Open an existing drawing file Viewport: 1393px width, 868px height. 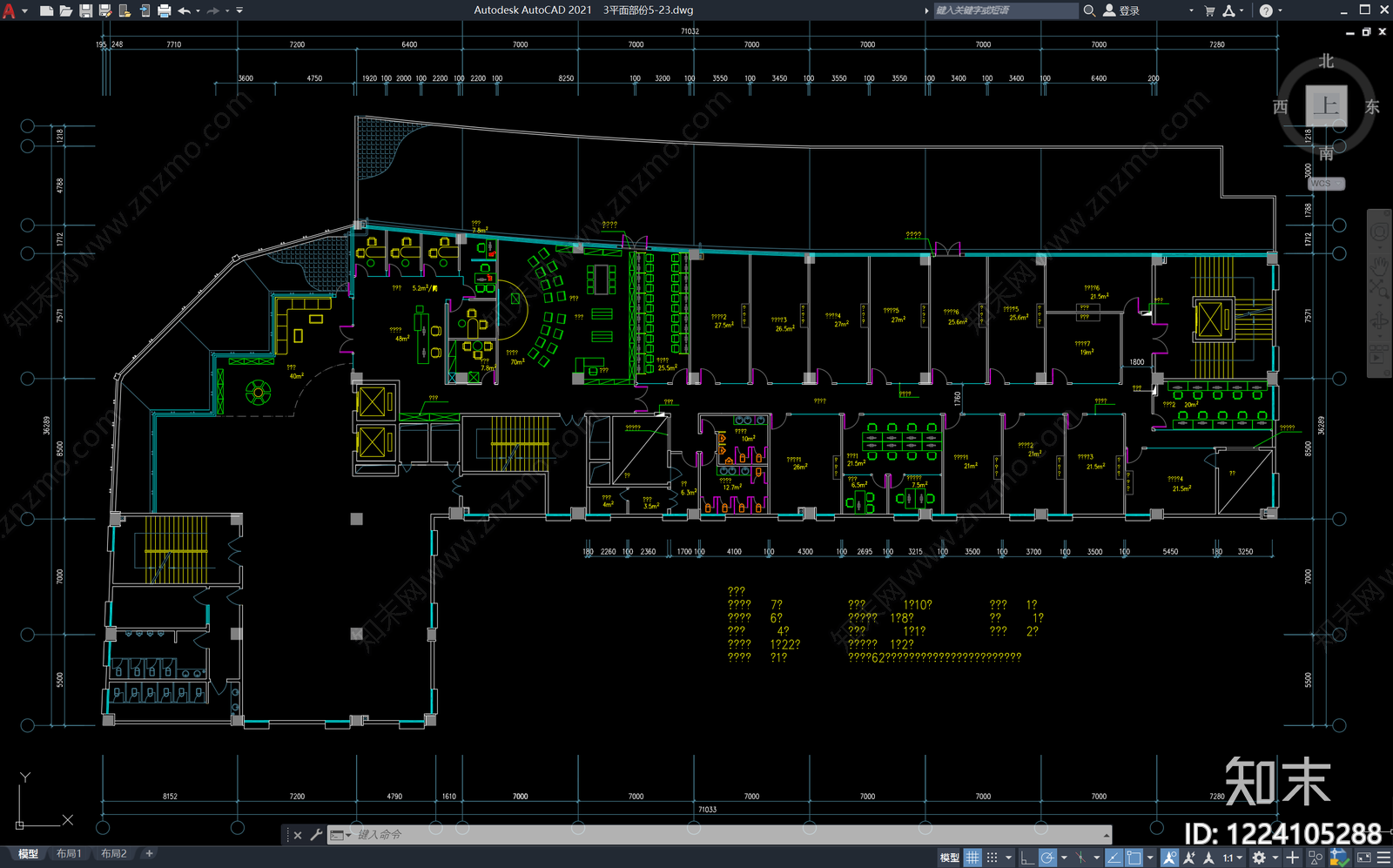(x=66, y=10)
